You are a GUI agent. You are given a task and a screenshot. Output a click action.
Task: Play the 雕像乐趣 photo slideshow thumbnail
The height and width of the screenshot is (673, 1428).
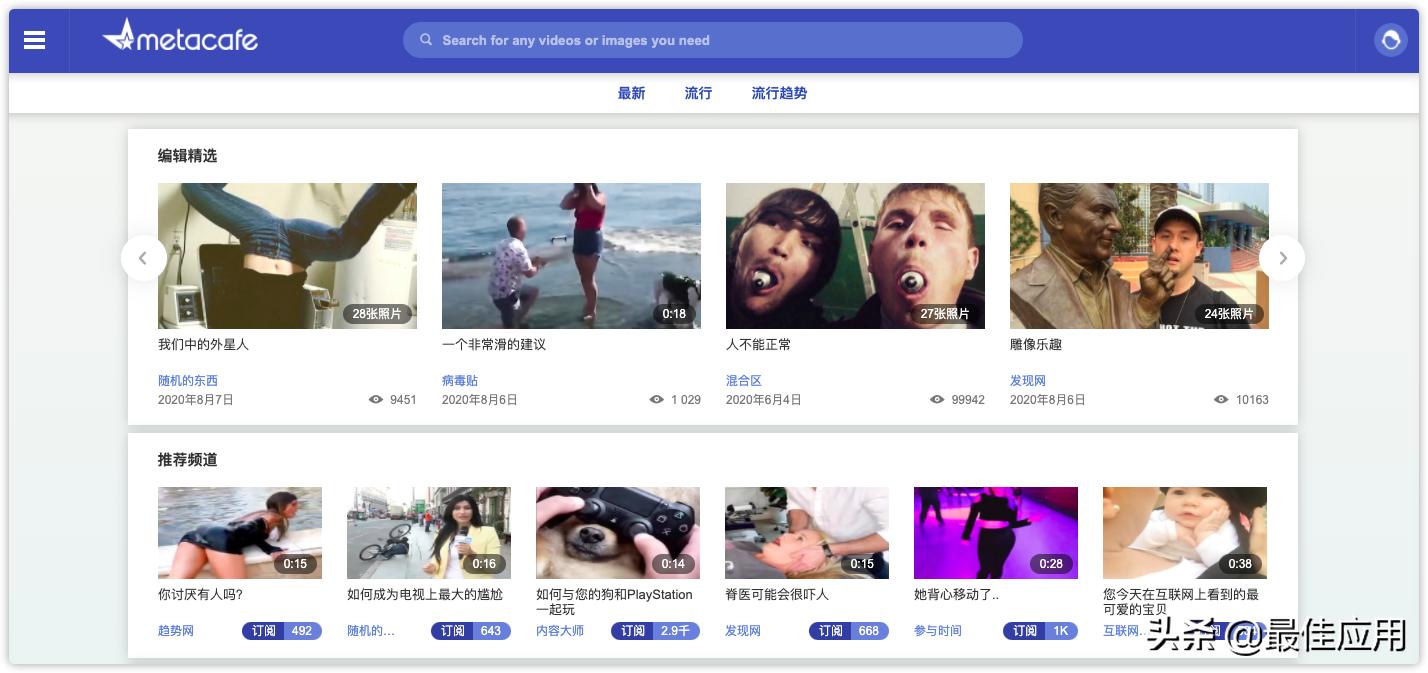click(1139, 255)
